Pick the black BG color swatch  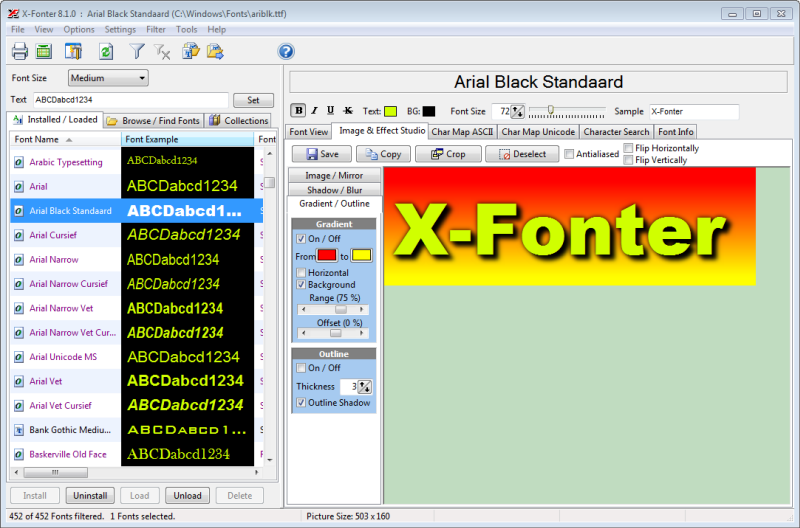coord(429,111)
